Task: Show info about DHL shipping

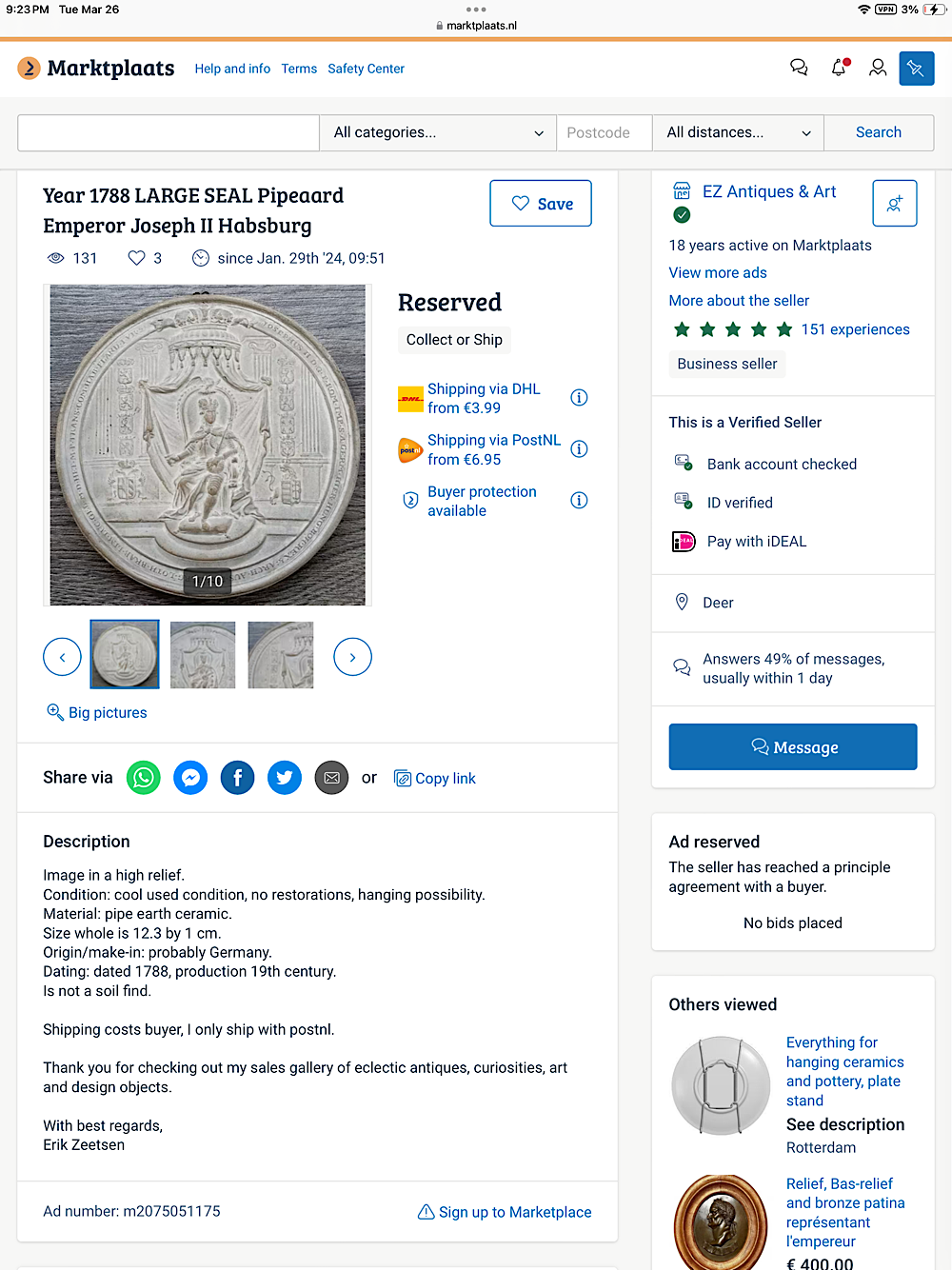Action: click(x=579, y=398)
